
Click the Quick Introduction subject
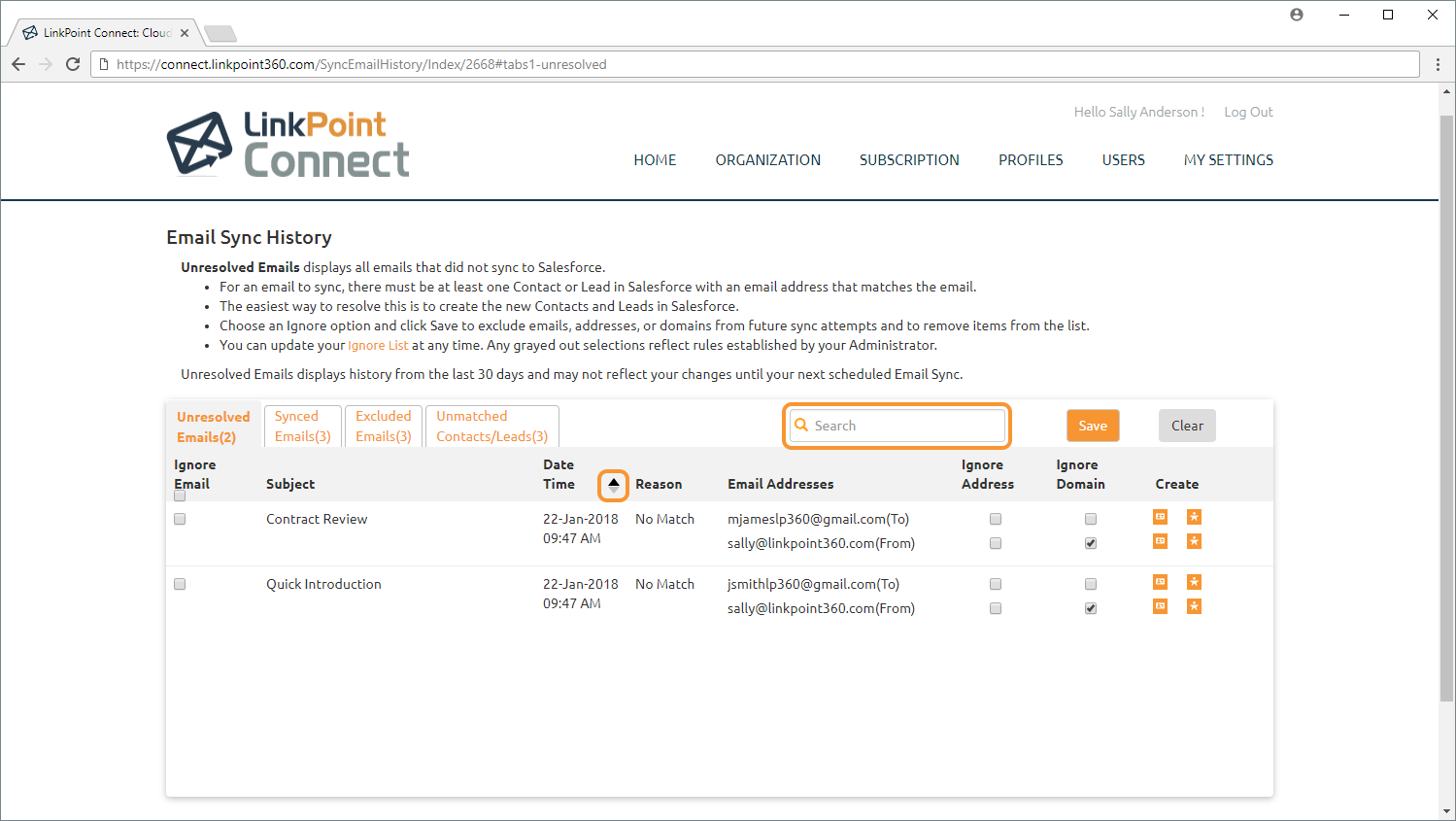323,584
